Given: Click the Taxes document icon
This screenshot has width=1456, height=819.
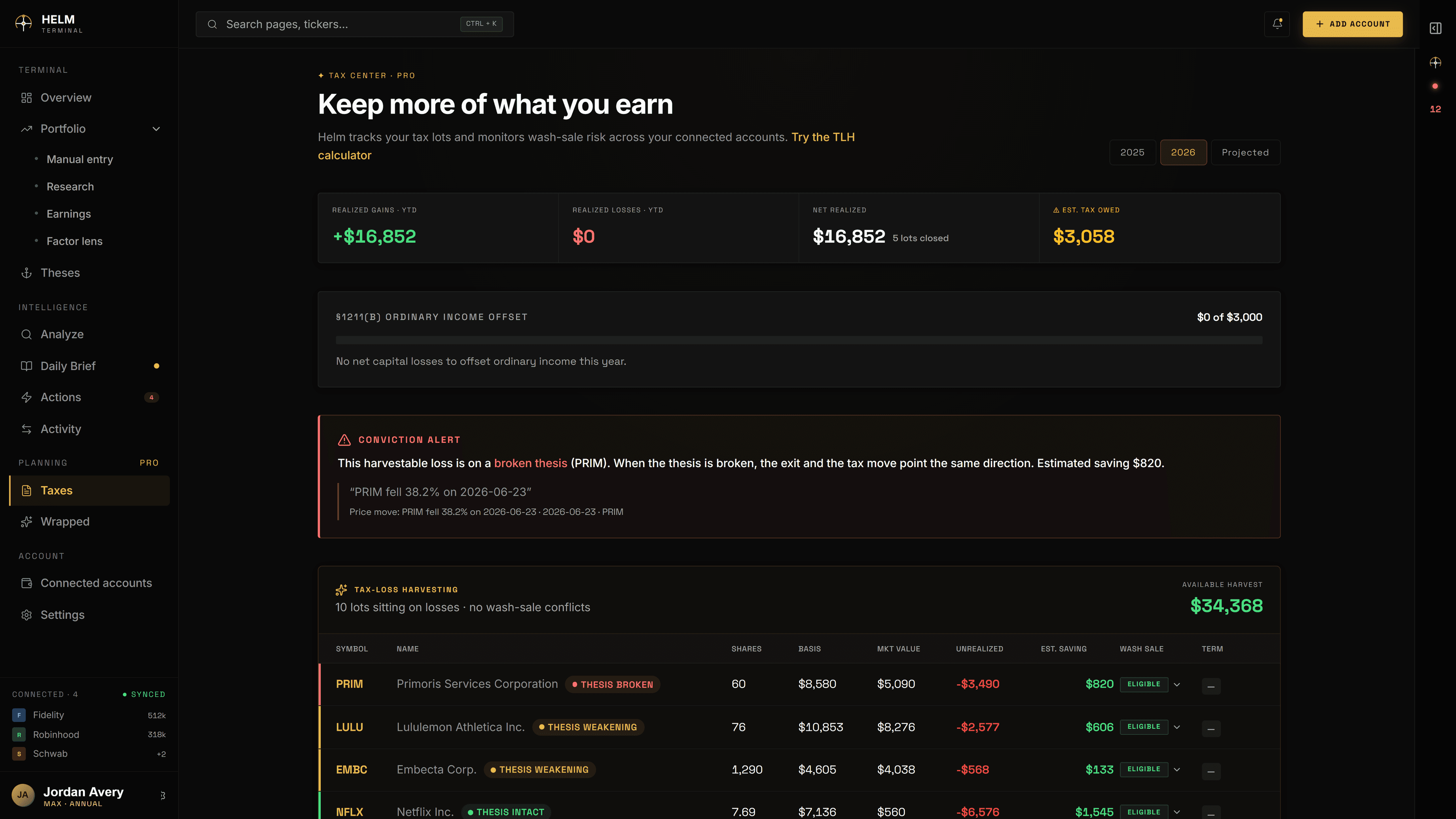Looking at the screenshot, I should (27, 491).
